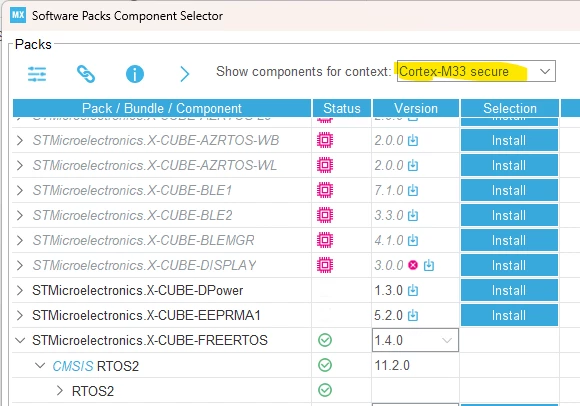Expand the X-CUBE-DISPLAY pack row
The image size is (580, 406).
20,265
